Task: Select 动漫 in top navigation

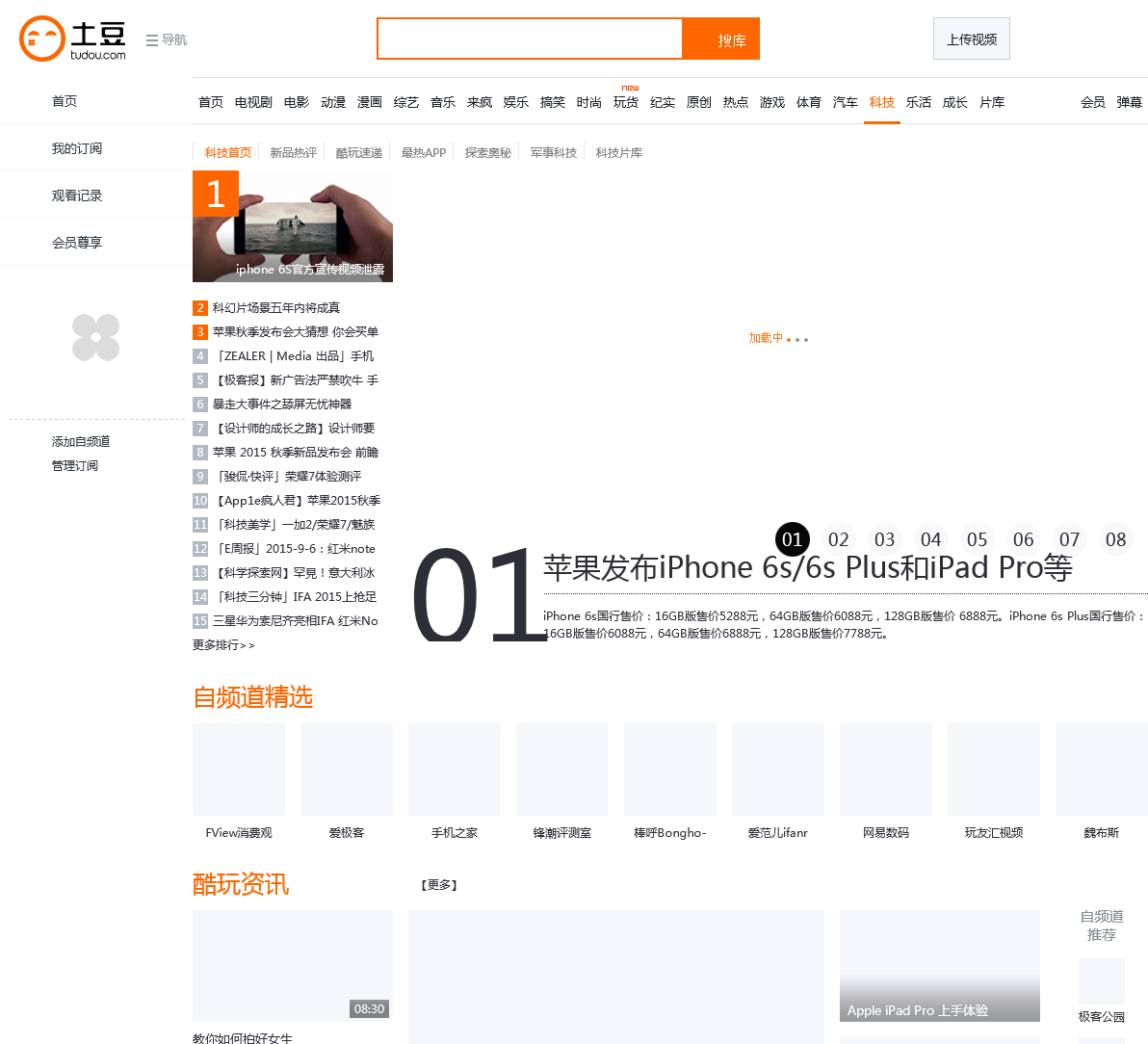Action: coord(333,102)
